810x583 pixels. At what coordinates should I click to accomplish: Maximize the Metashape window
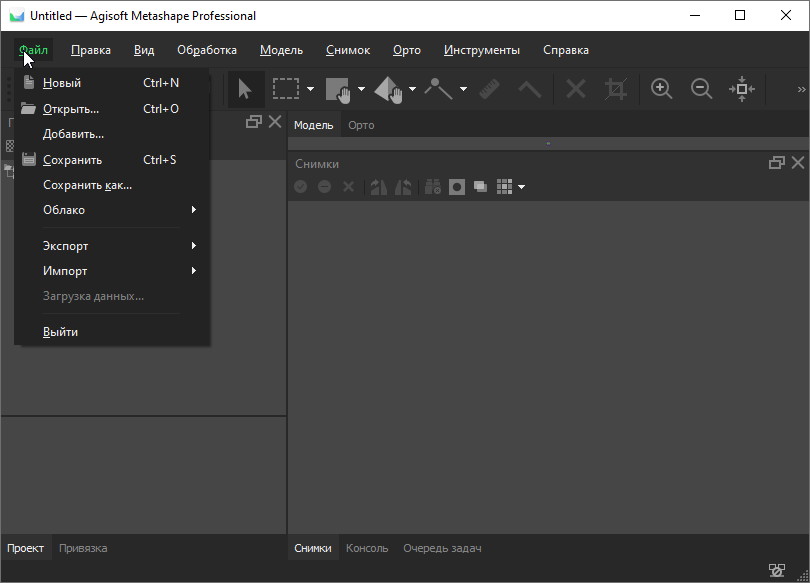click(740, 15)
